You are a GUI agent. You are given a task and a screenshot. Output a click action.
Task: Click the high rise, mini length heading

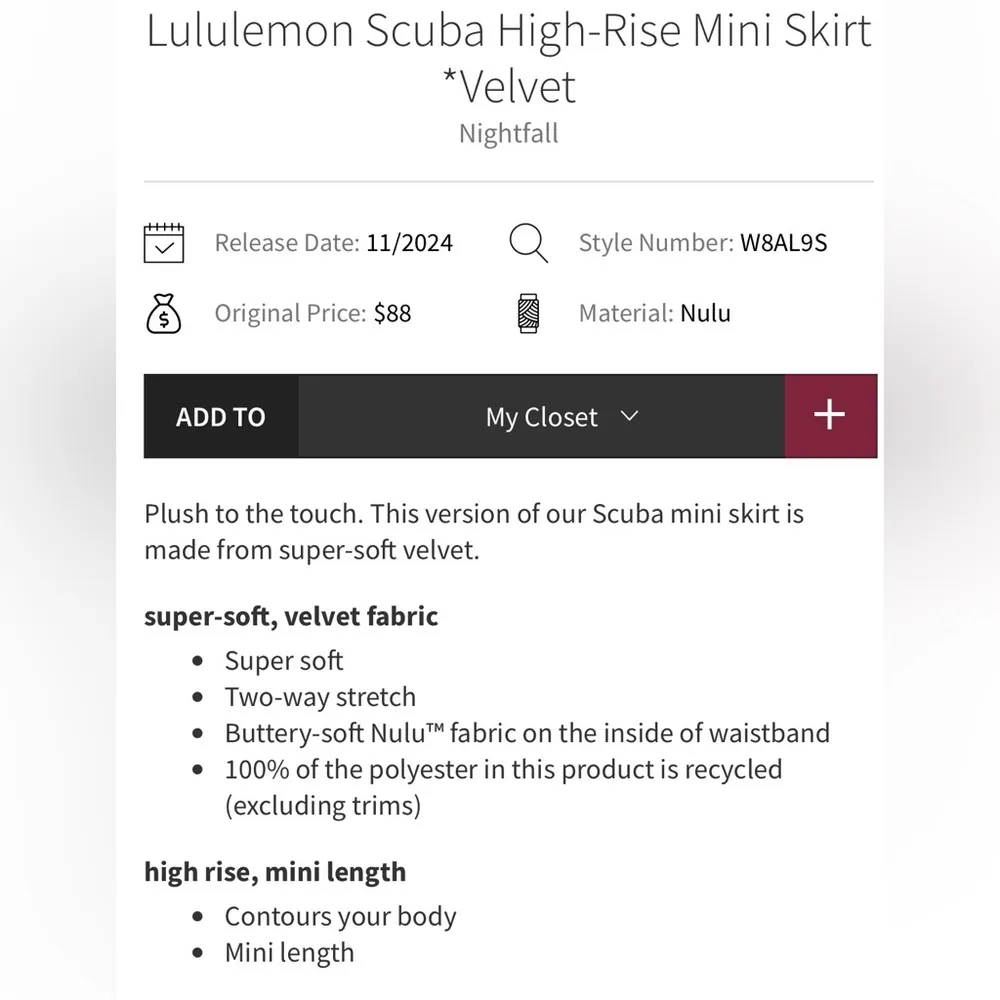(275, 871)
